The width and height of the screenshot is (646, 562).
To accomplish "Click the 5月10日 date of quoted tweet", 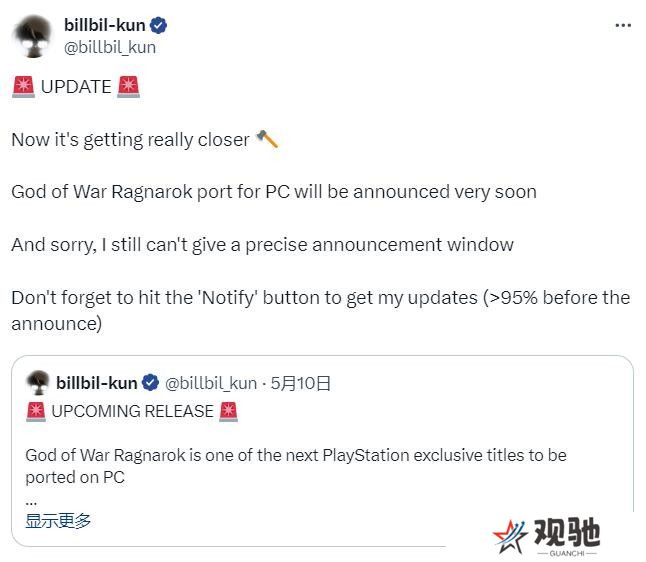I will tap(301, 383).
